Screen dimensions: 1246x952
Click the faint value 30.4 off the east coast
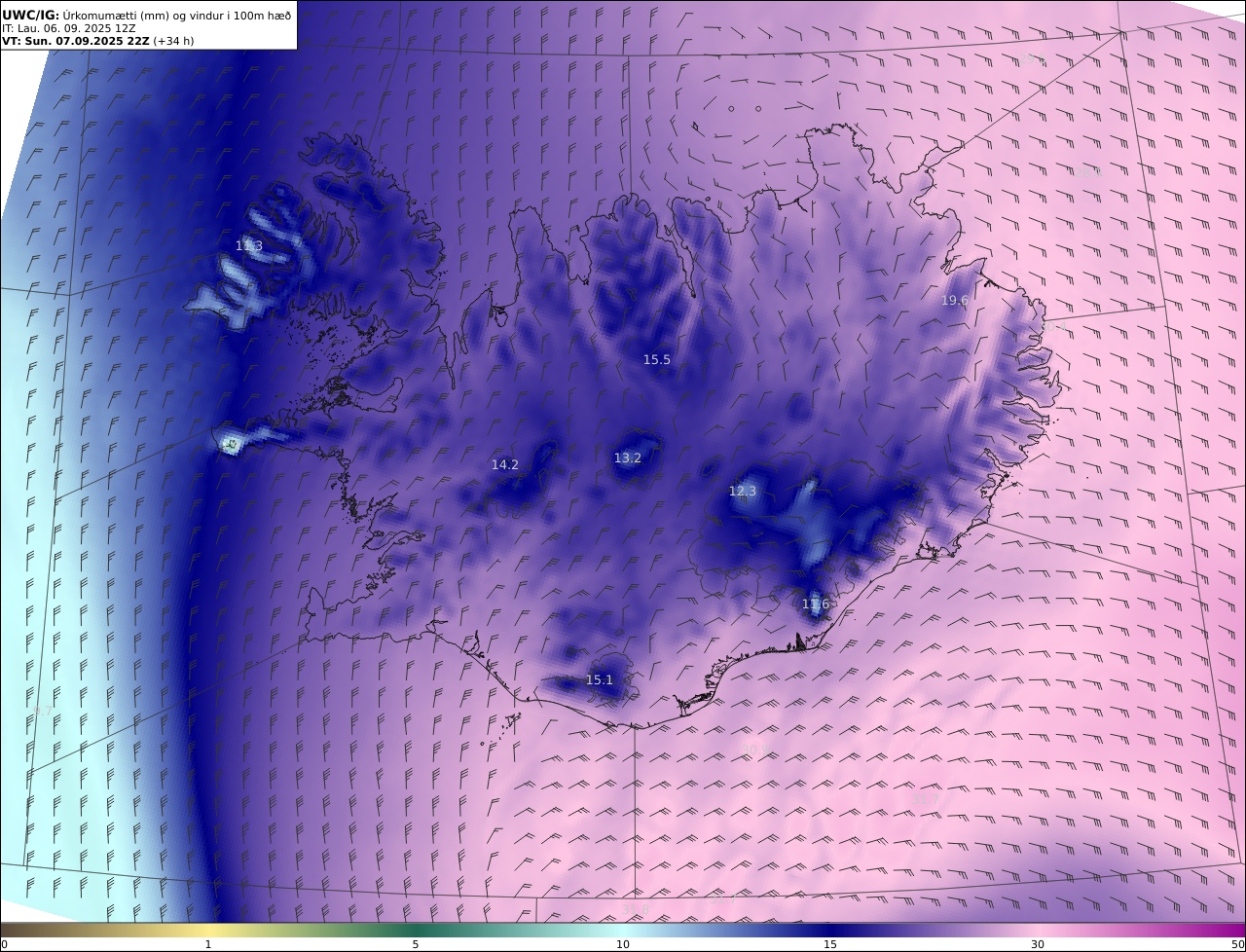(x=1053, y=327)
